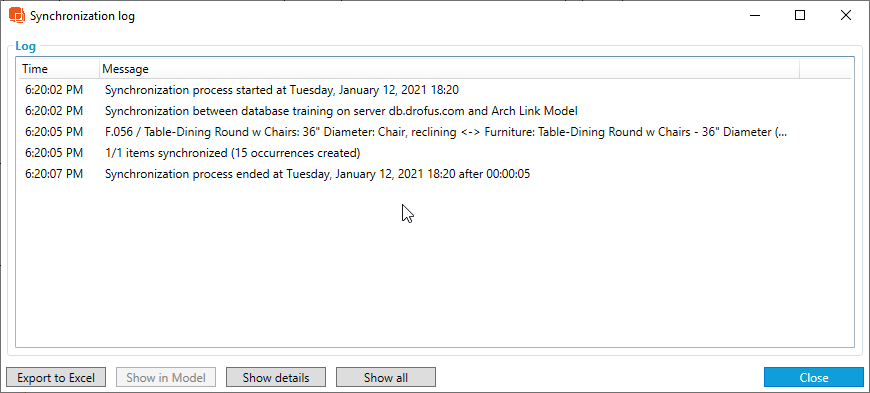Click the blank column header right of Message
Screen dimensions: 870x393
click(825, 69)
